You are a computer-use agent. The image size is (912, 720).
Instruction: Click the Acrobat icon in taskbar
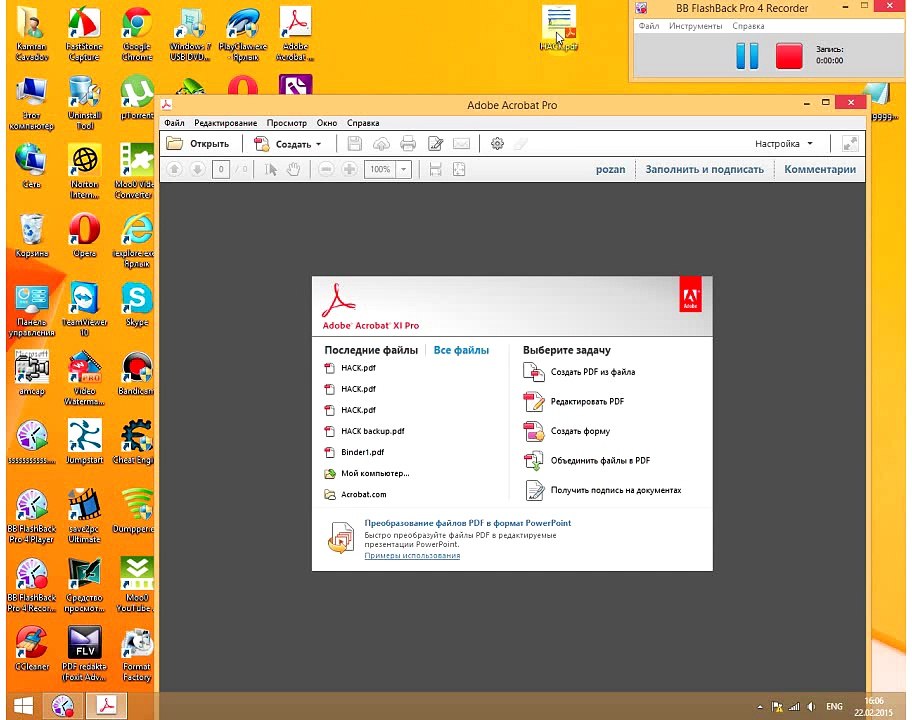(106, 705)
